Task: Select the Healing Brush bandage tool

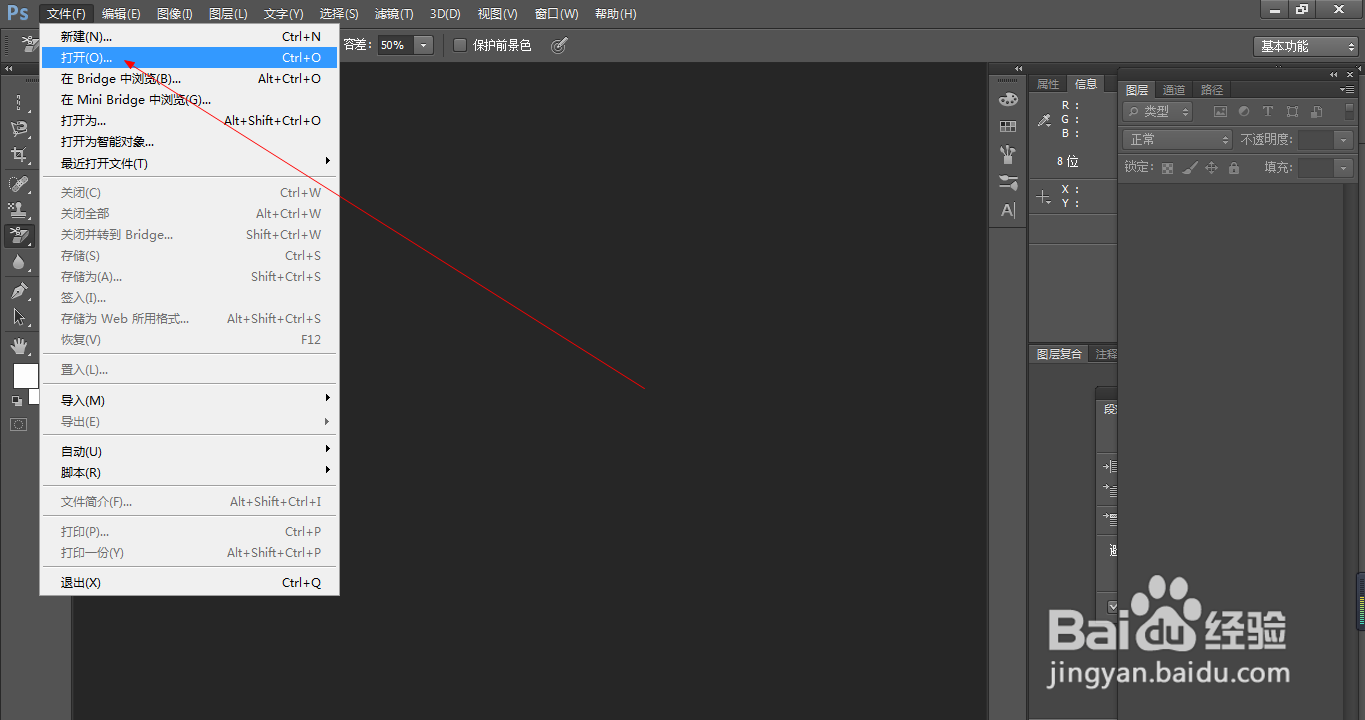Action: tap(19, 184)
